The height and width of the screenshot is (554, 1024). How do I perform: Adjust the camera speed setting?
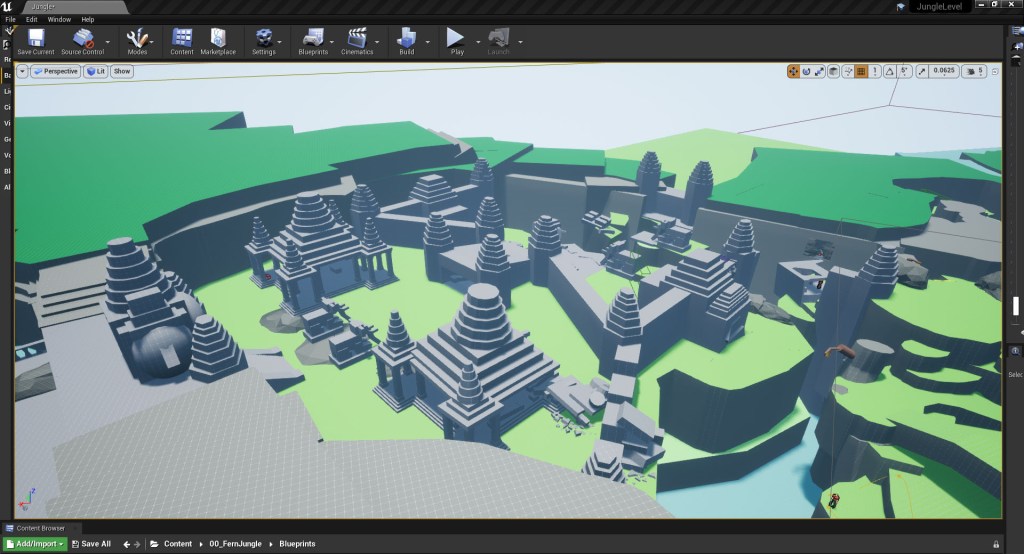coord(977,71)
